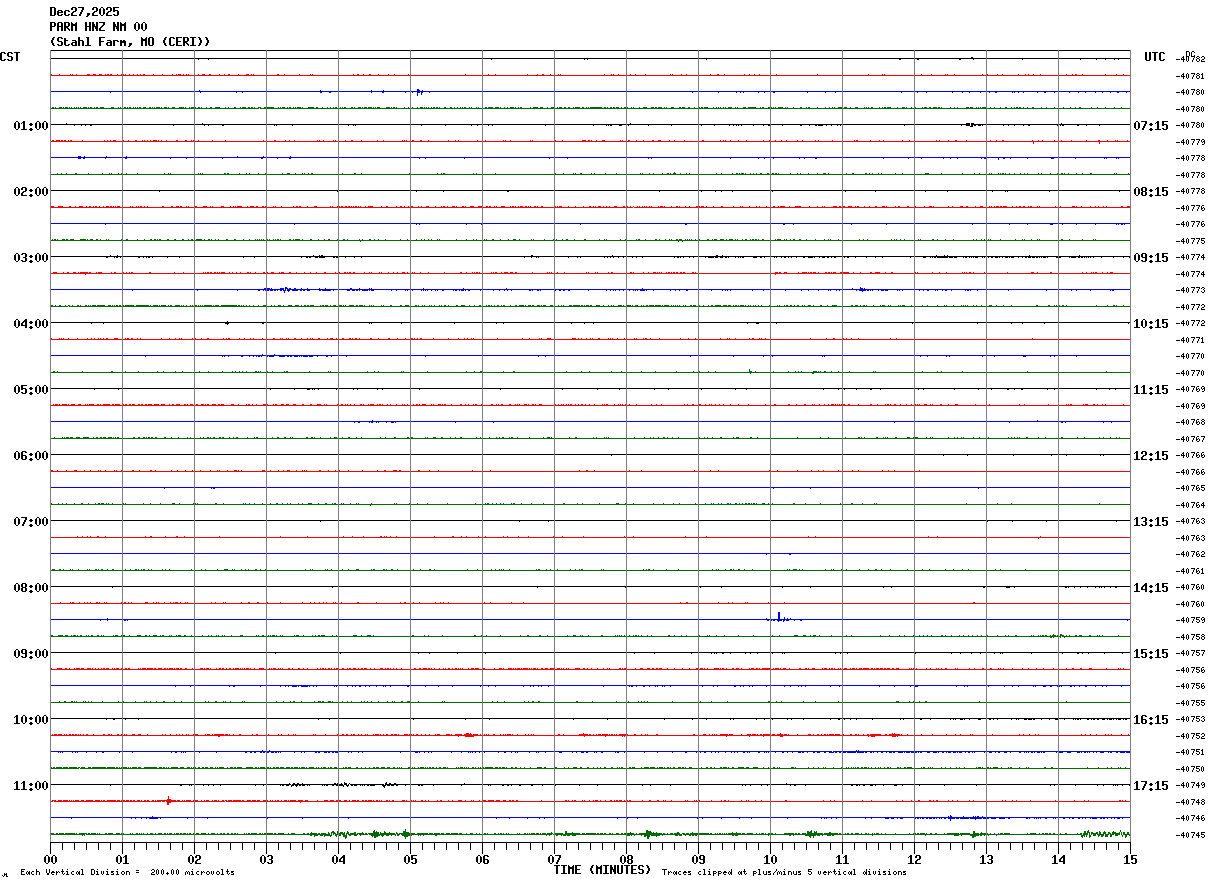Select the 01:00 CST time label

point(31,126)
